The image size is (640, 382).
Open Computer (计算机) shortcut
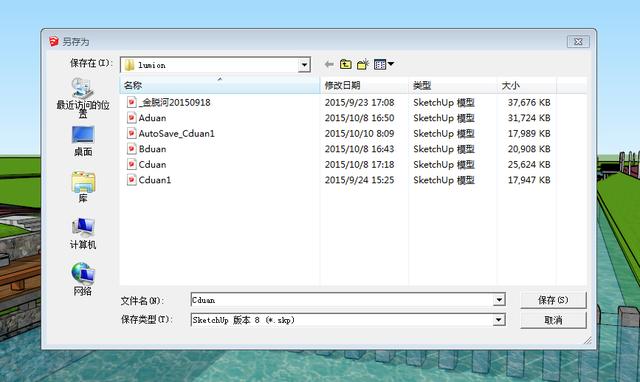tap(83, 233)
